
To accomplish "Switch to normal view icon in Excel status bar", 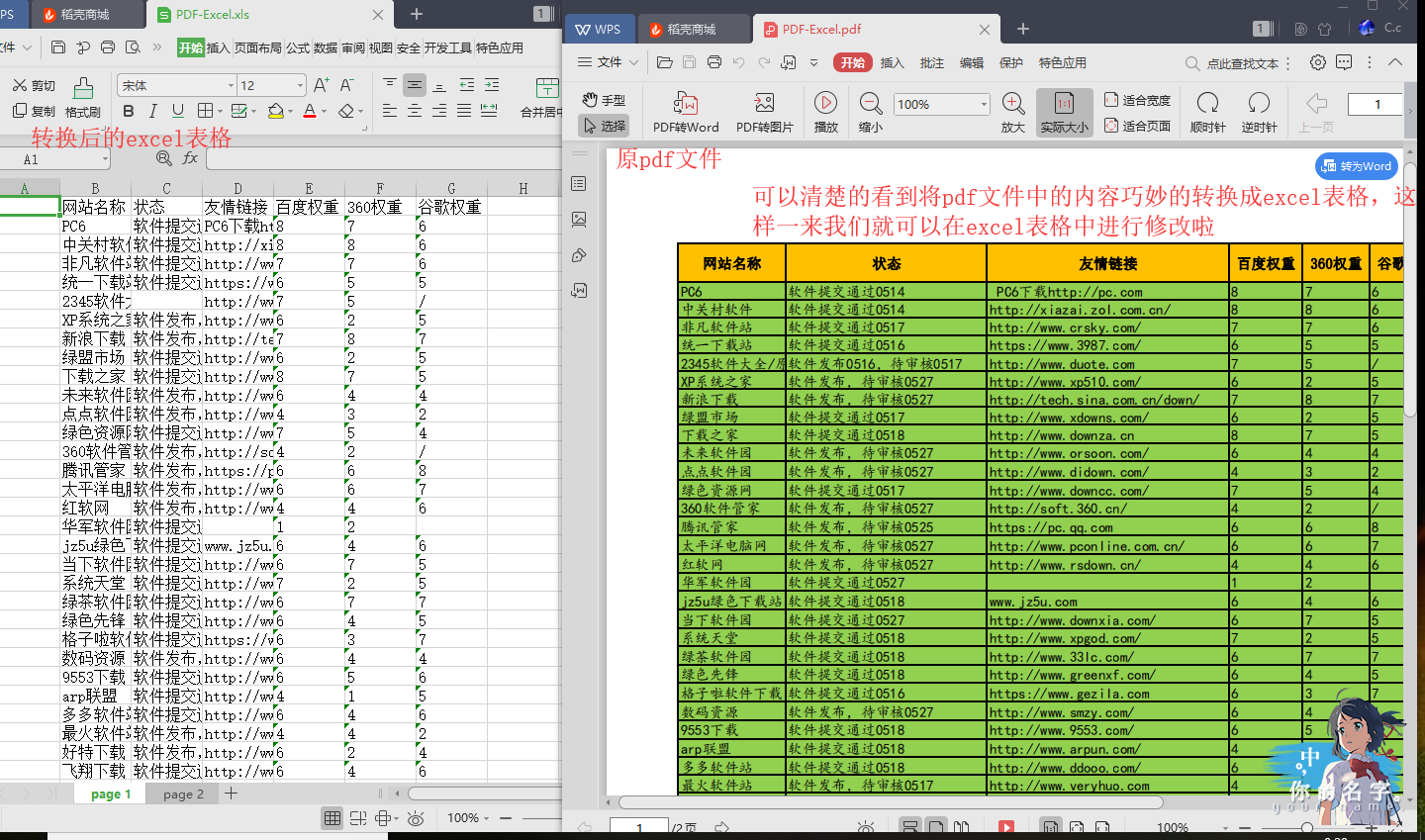I will [x=332, y=818].
